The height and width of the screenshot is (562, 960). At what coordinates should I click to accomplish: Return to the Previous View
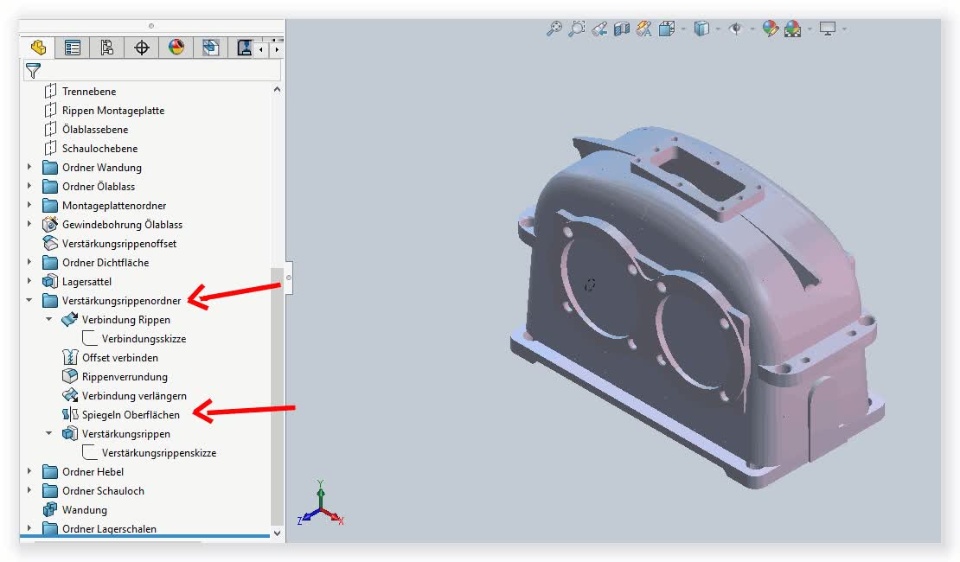[599, 28]
